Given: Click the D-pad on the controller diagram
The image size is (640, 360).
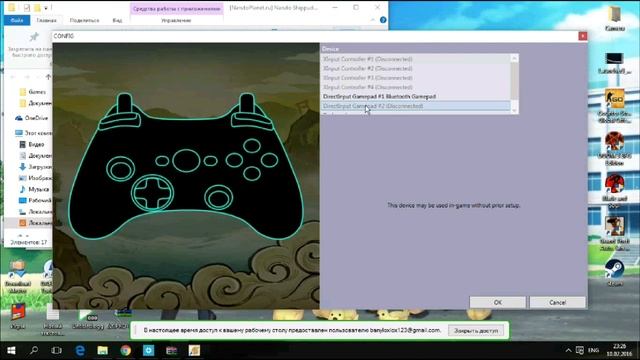Looking at the screenshot, I should [152, 193].
